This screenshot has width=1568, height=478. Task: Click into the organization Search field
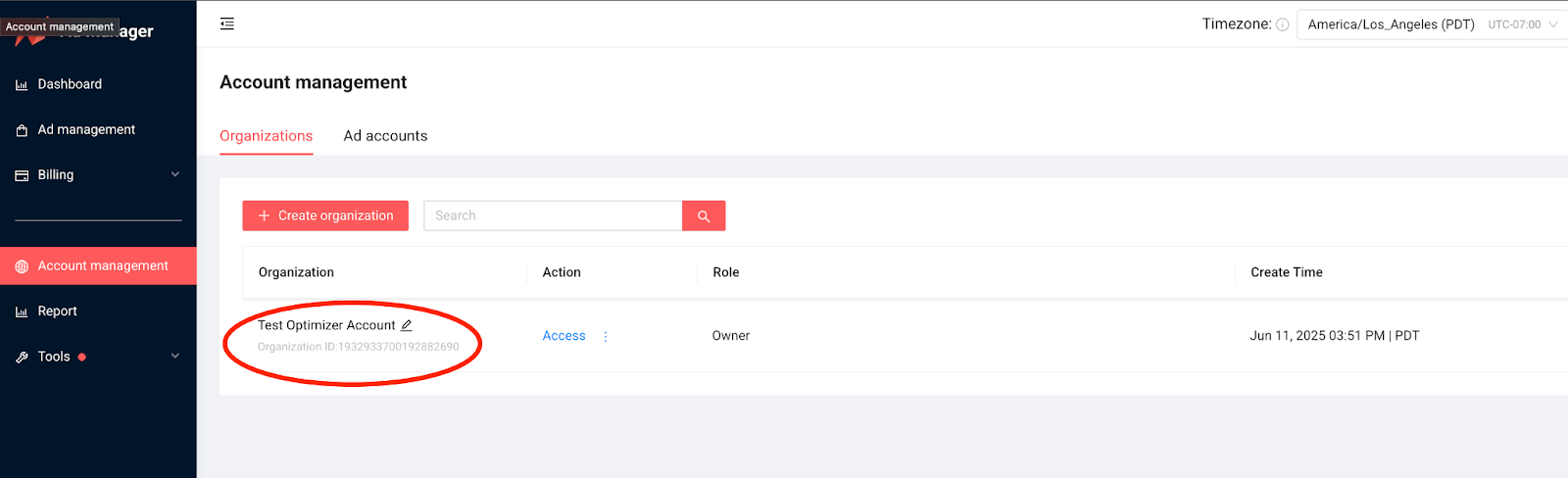coord(553,215)
